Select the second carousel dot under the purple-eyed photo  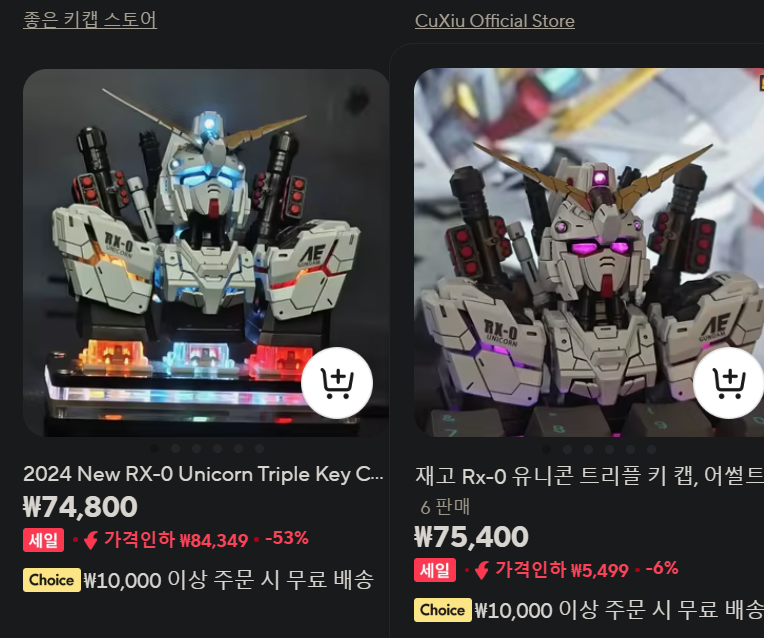coord(567,449)
